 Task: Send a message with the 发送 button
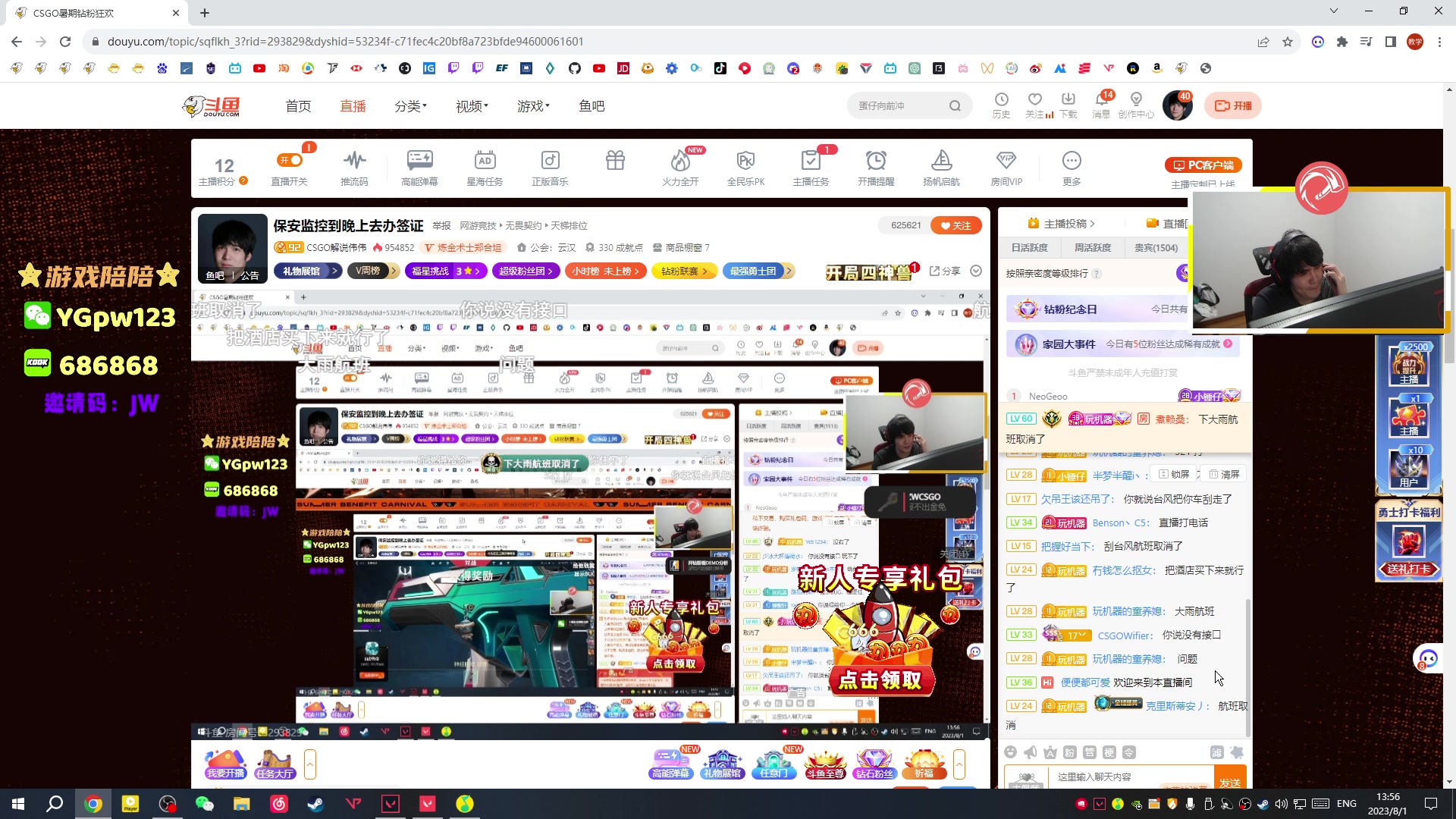click(1230, 778)
